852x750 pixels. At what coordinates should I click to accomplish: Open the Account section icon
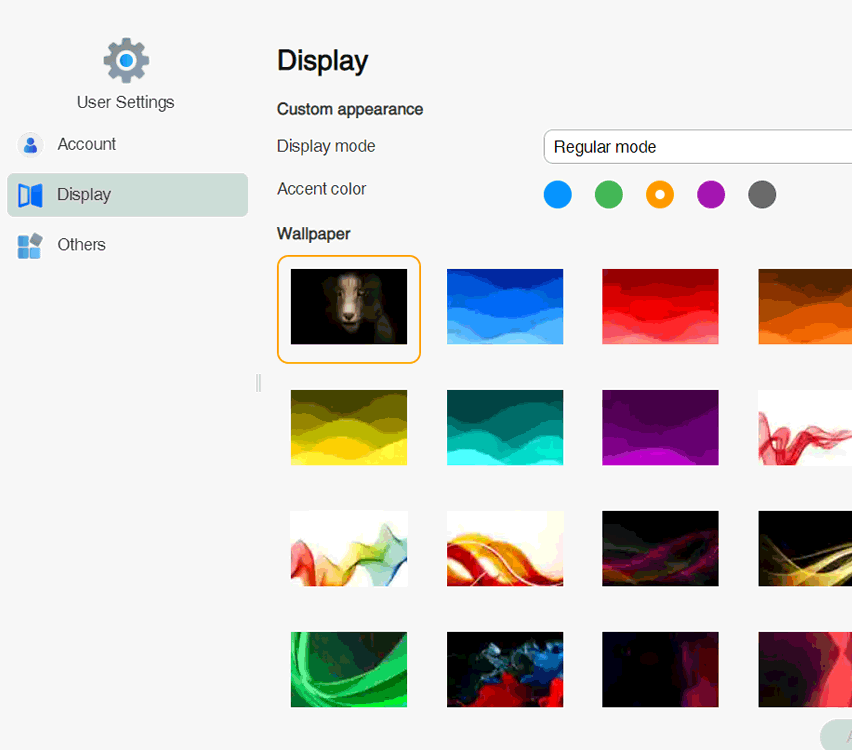click(30, 145)
